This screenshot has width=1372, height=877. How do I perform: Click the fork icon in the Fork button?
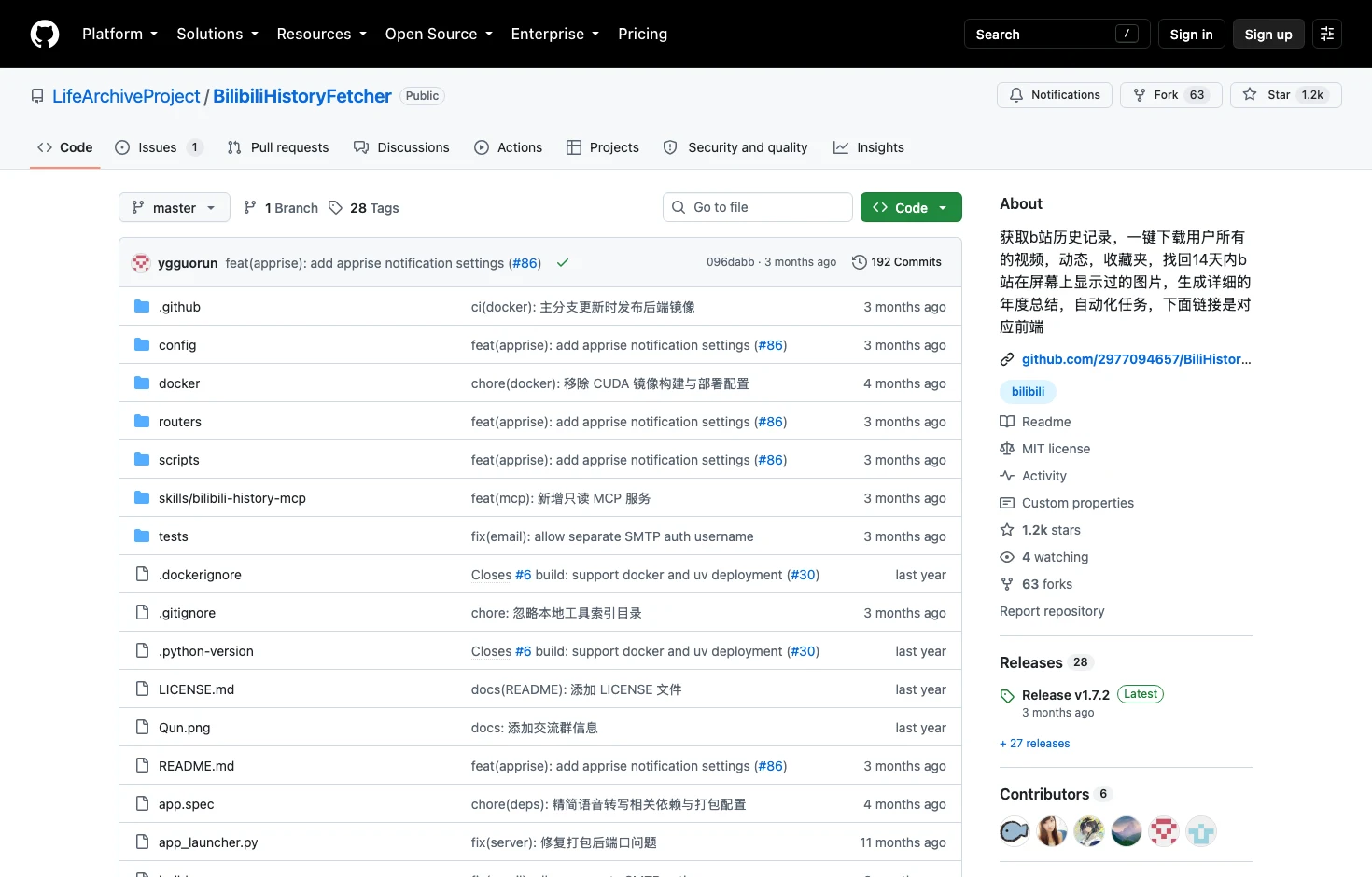[x=1140, y=95]
